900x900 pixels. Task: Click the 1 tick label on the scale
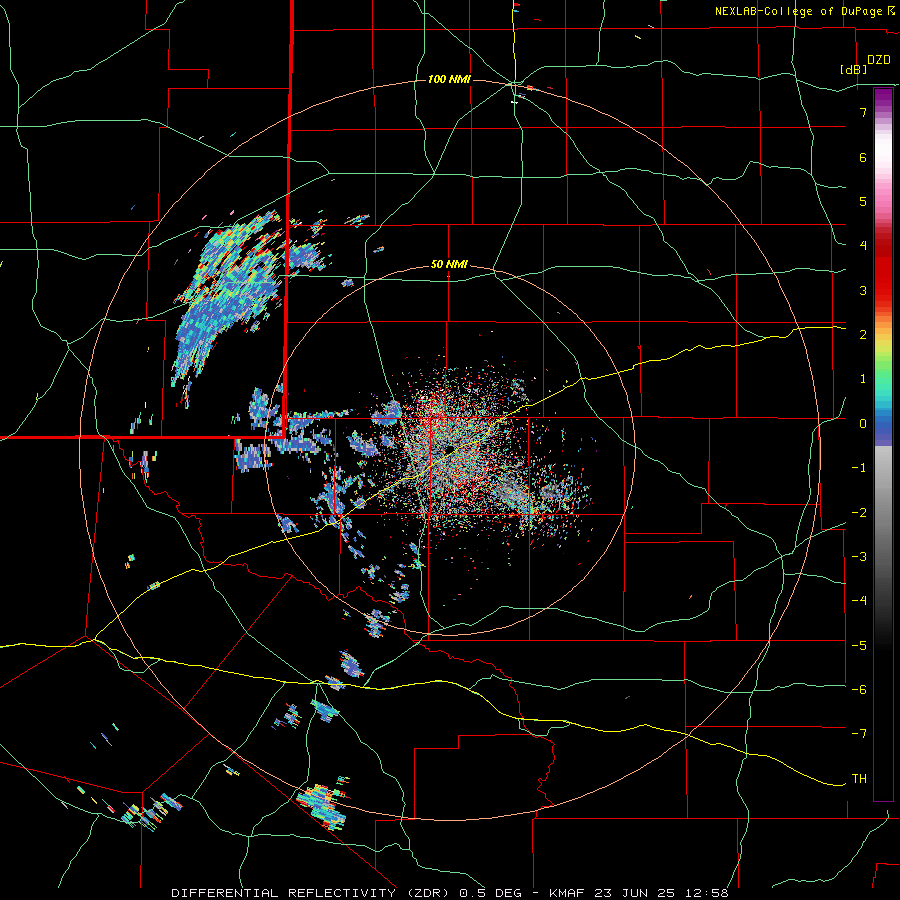point(863,379)
